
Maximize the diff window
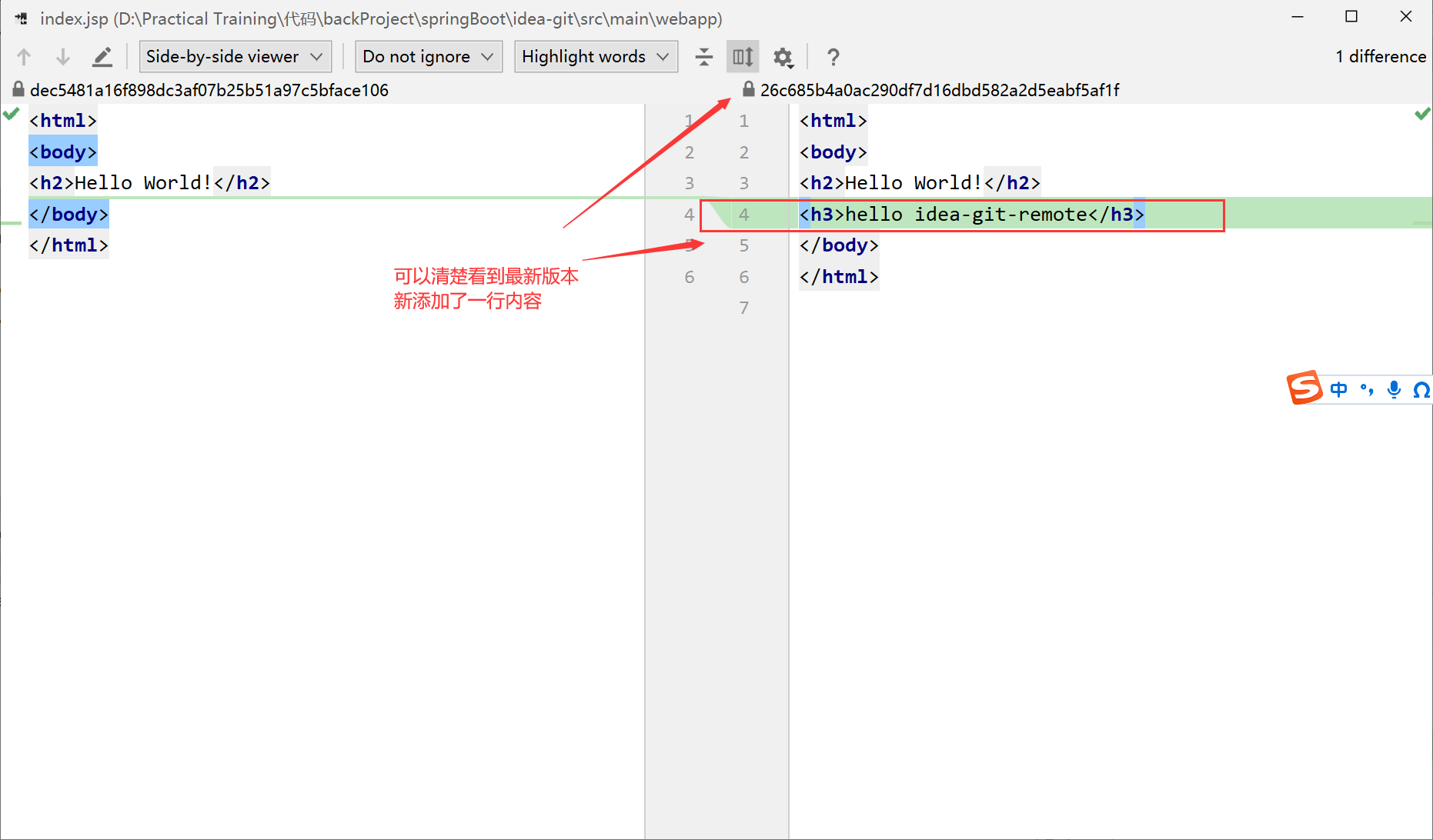(1351, 17)
